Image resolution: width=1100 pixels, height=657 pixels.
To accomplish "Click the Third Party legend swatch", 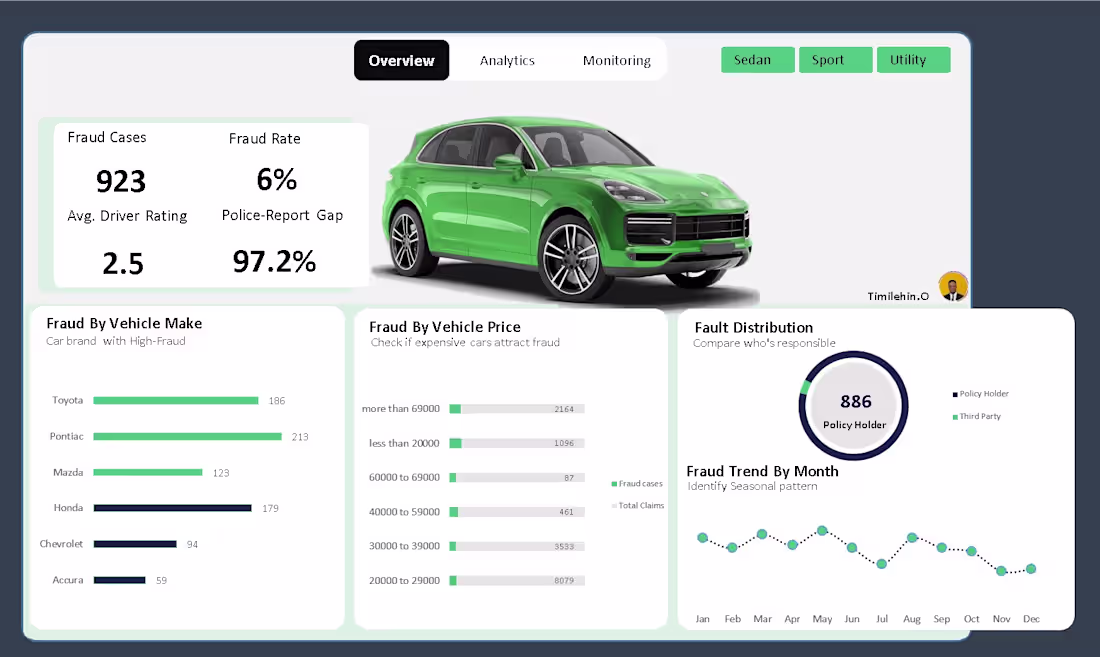I will coord(955,416).
